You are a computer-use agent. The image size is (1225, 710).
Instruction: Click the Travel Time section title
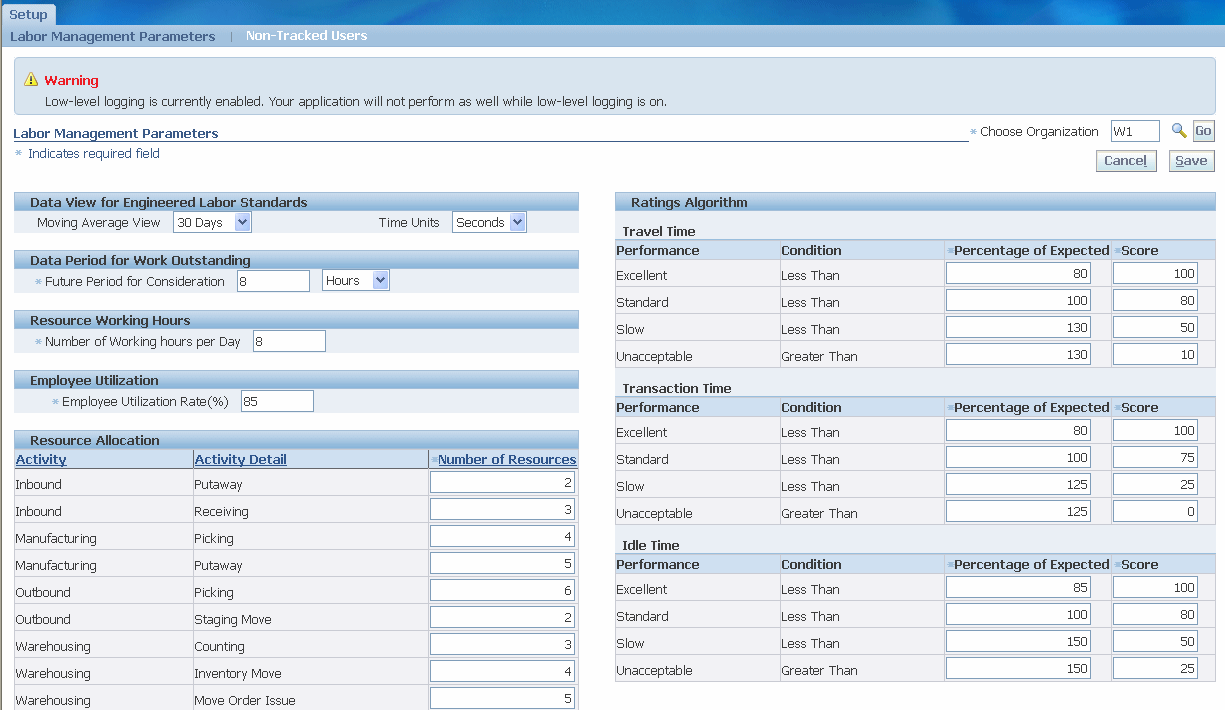(x=659, y=231)
